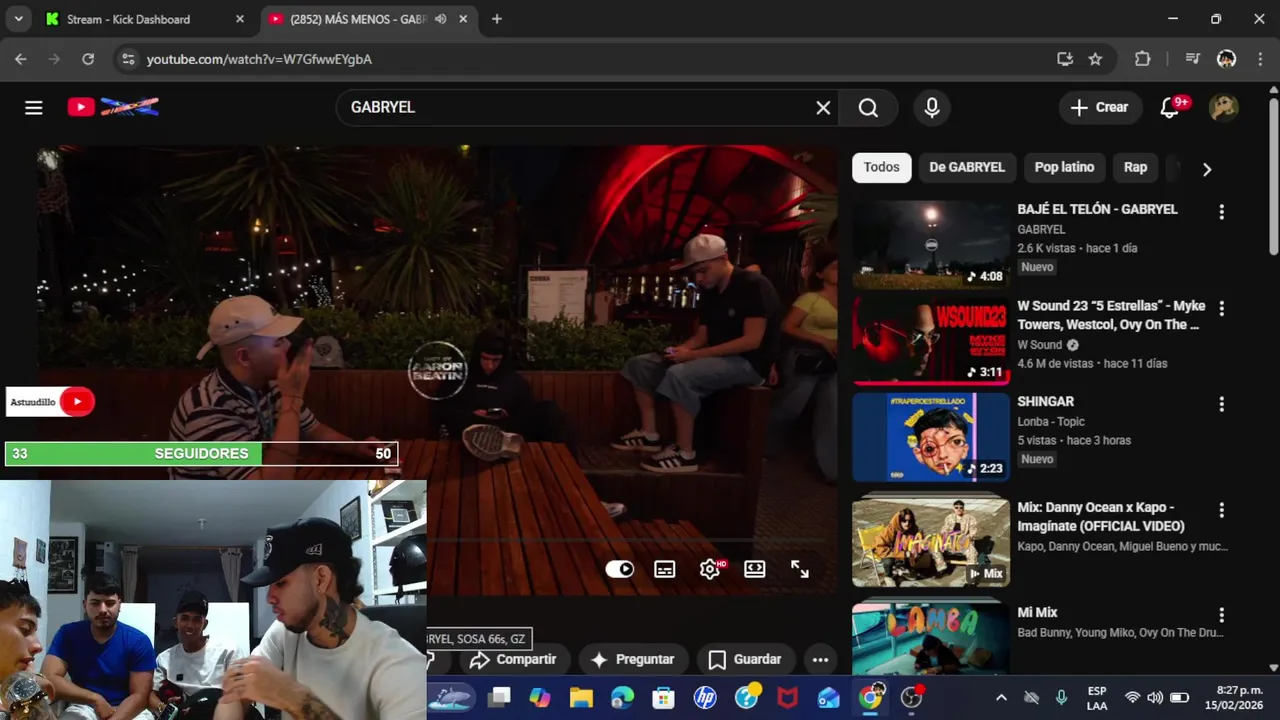Show more filter chips with right arrow
The width and height of the screenshot is (1280, 720).
coord(1207,169)
